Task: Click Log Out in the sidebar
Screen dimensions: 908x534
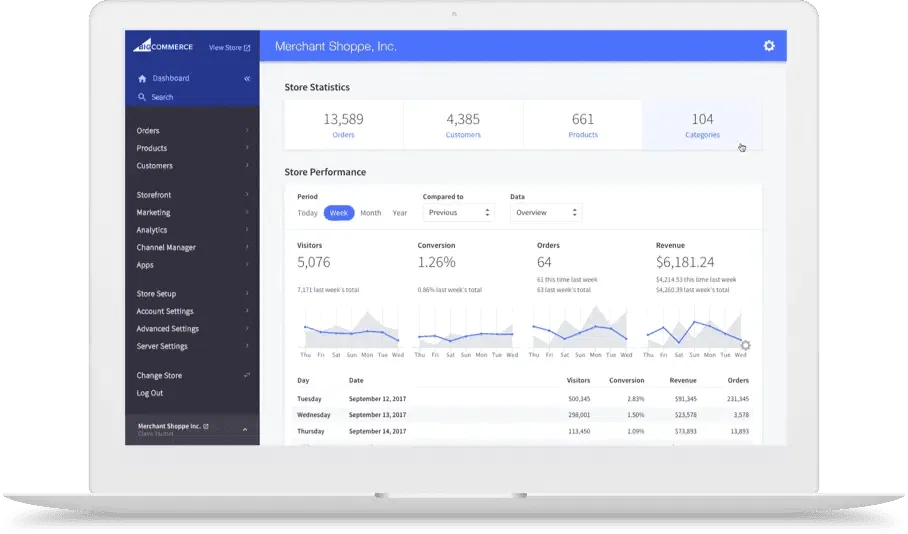Action: 150,393
